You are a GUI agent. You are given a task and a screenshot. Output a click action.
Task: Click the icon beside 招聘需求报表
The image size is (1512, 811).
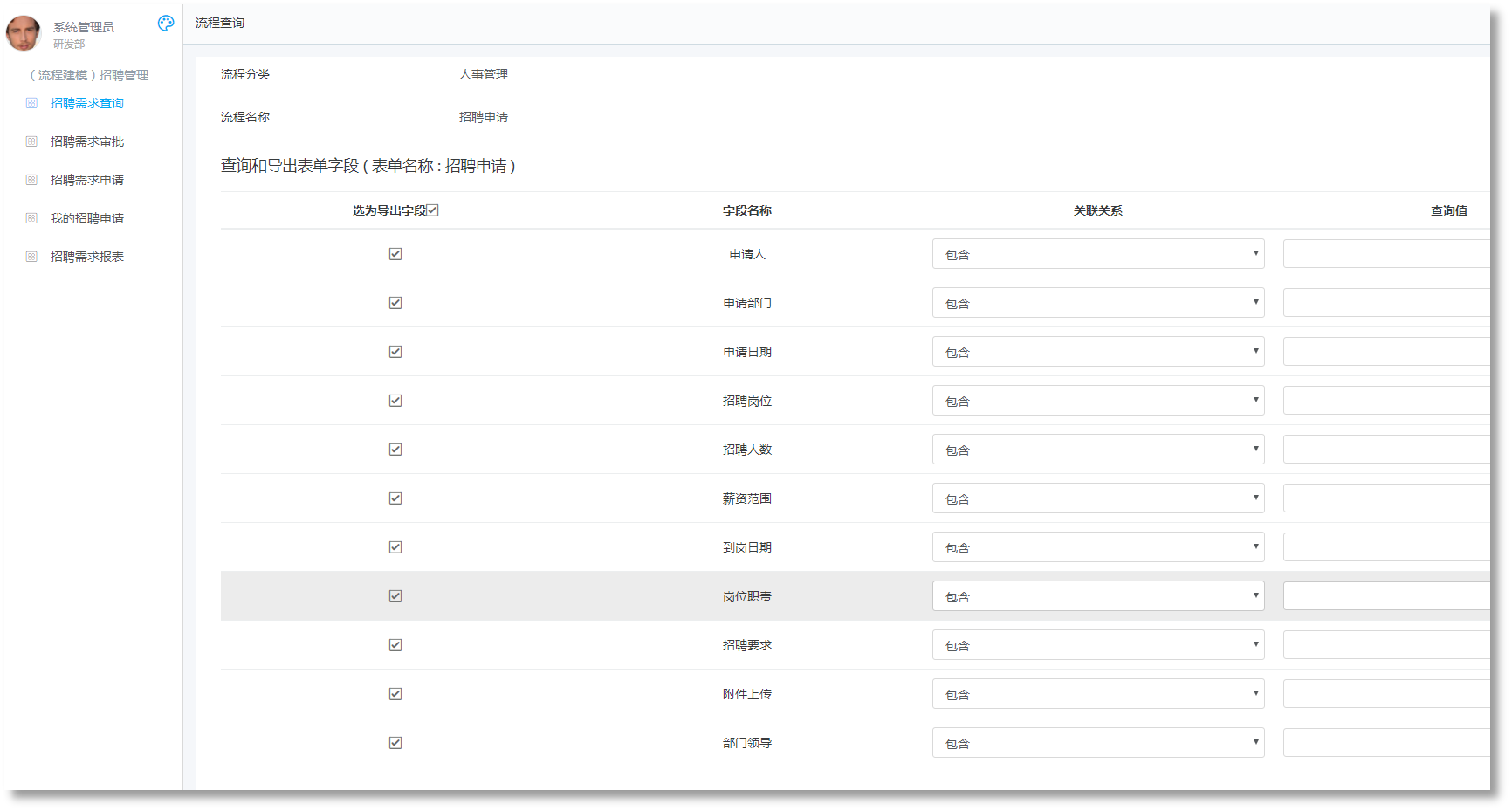pyautogui.click(x=31, y=257)
